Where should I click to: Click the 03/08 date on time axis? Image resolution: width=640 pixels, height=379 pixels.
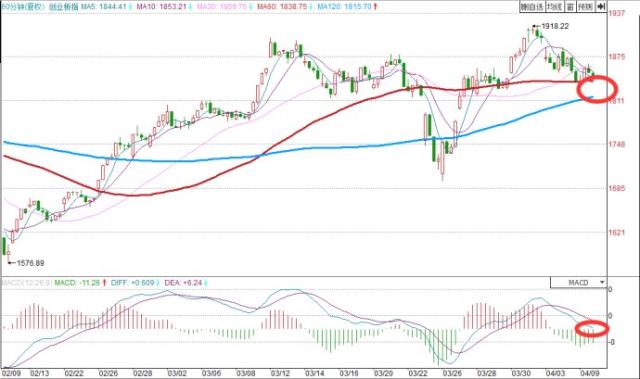click(246, 373)
